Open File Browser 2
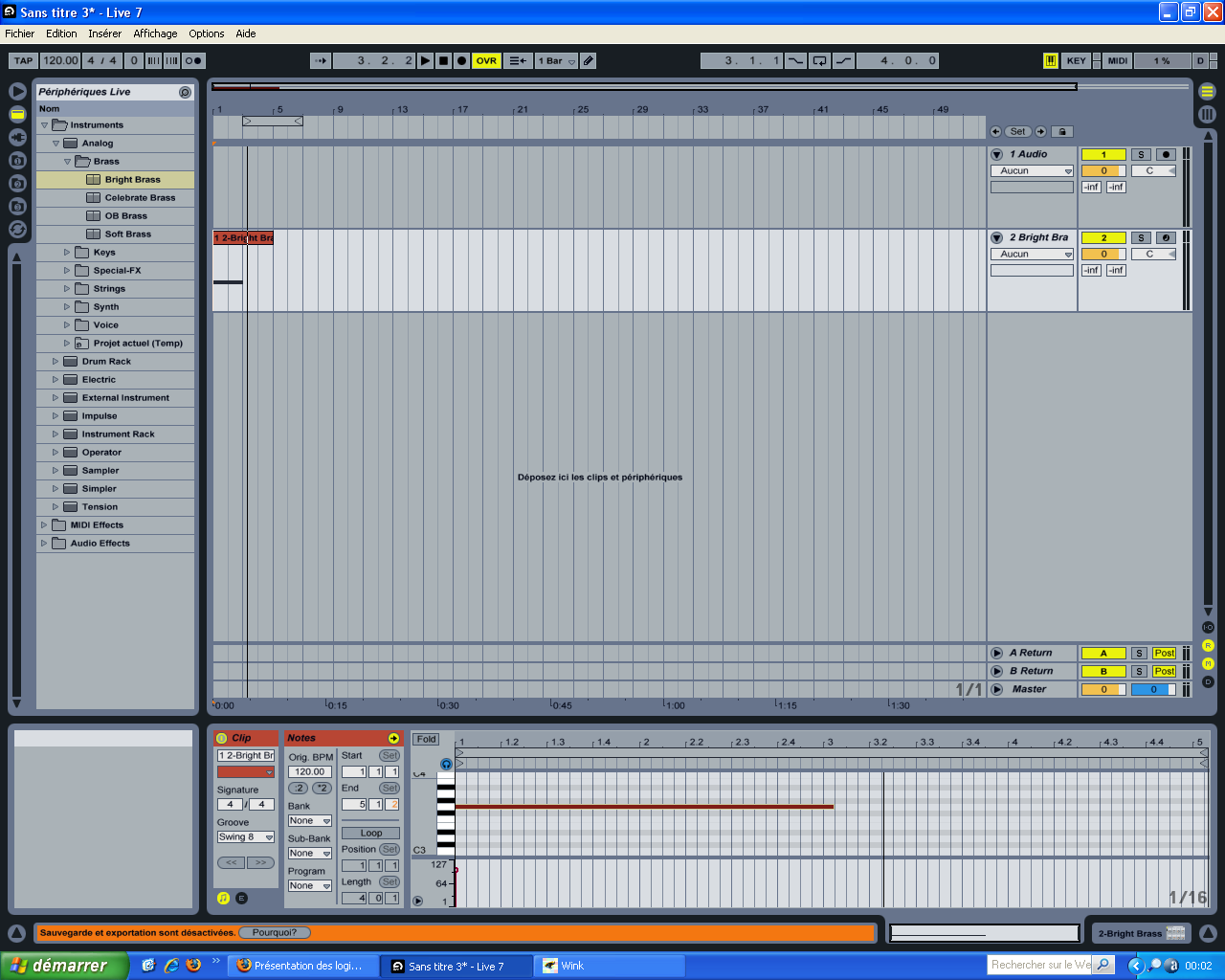The width and height of the screenshot is (1225, 980). click(17, 183)
